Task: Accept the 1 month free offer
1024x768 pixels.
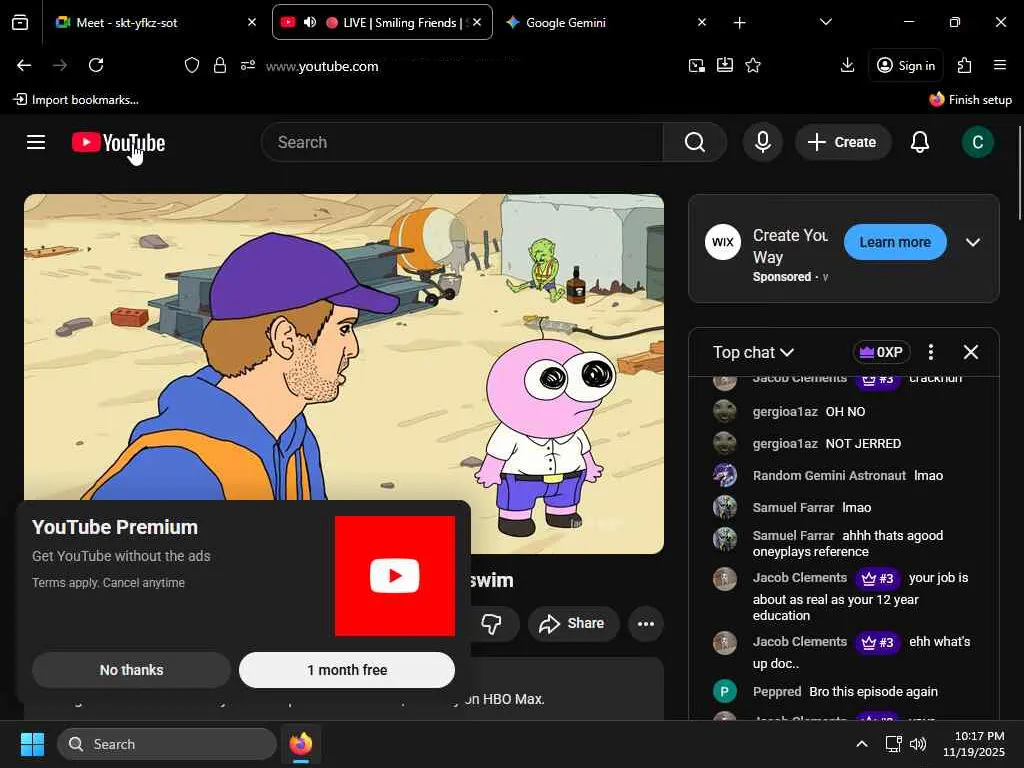Action: (347, 670)
